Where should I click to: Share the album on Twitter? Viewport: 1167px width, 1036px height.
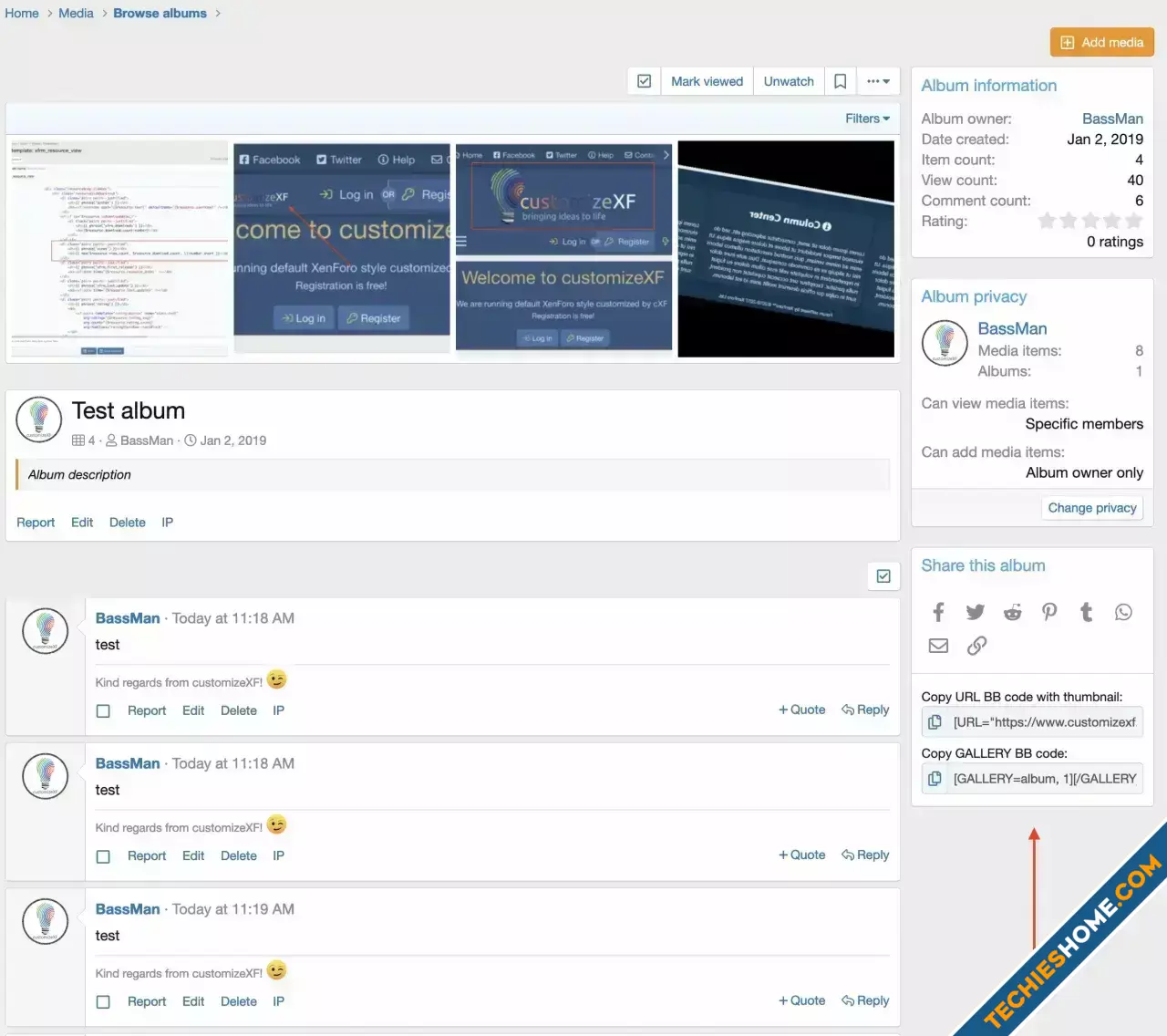pos(976,612)
